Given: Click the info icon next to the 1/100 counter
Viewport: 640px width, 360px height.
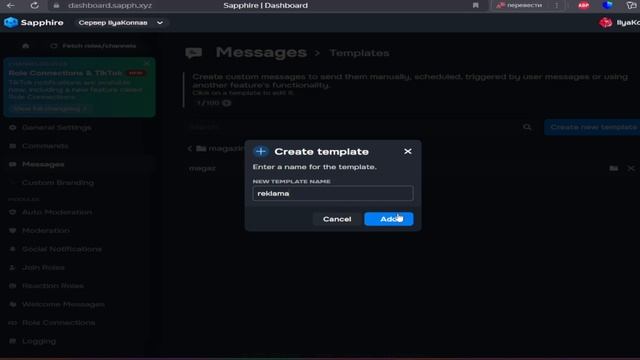Looking at the screenshot, I should tap(227, 103).
